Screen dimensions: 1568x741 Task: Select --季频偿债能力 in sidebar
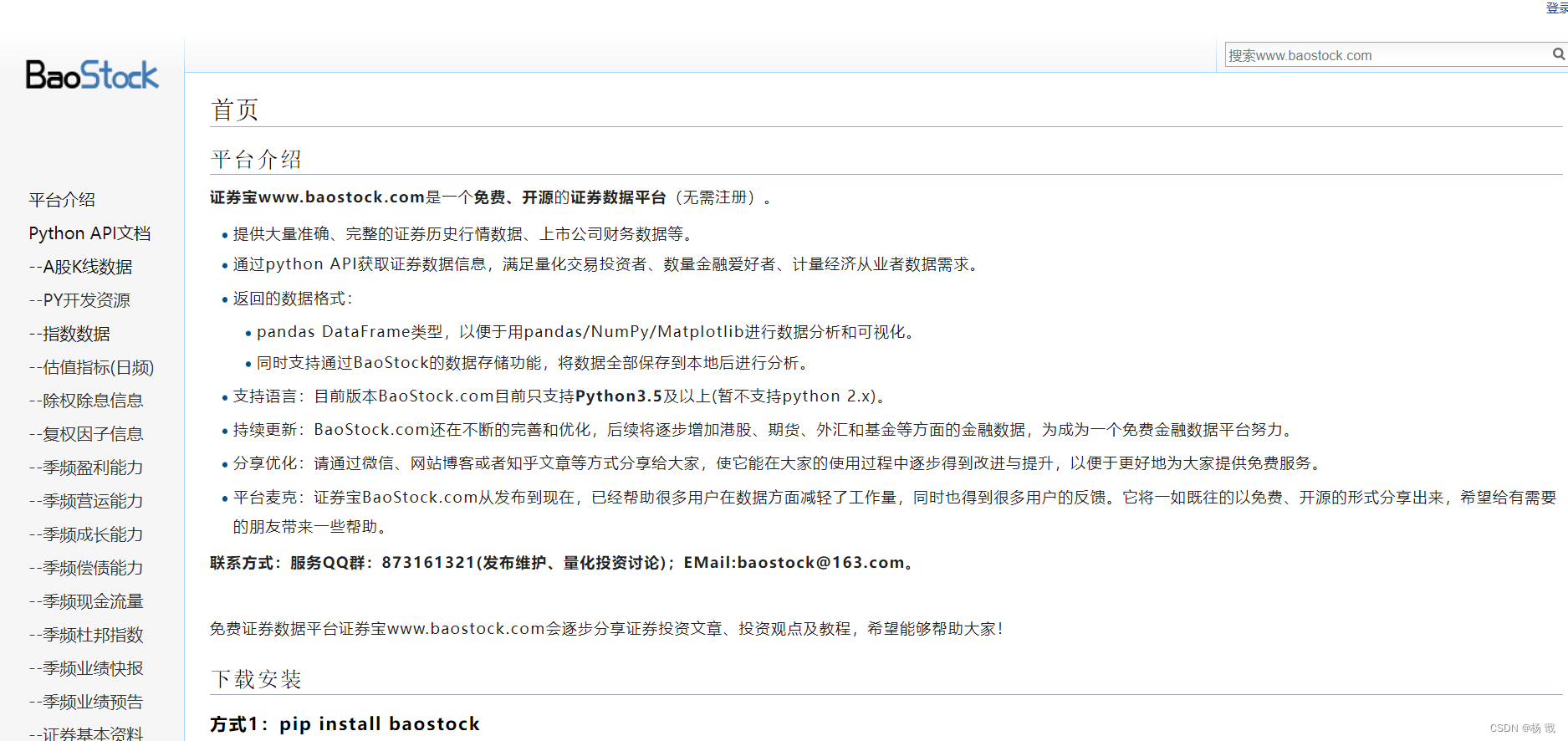click(x=85, y=568)
